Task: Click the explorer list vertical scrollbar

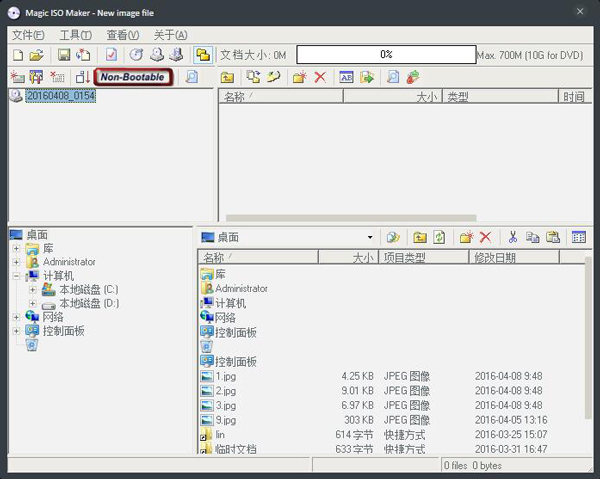Action: [x=588, y=338]
